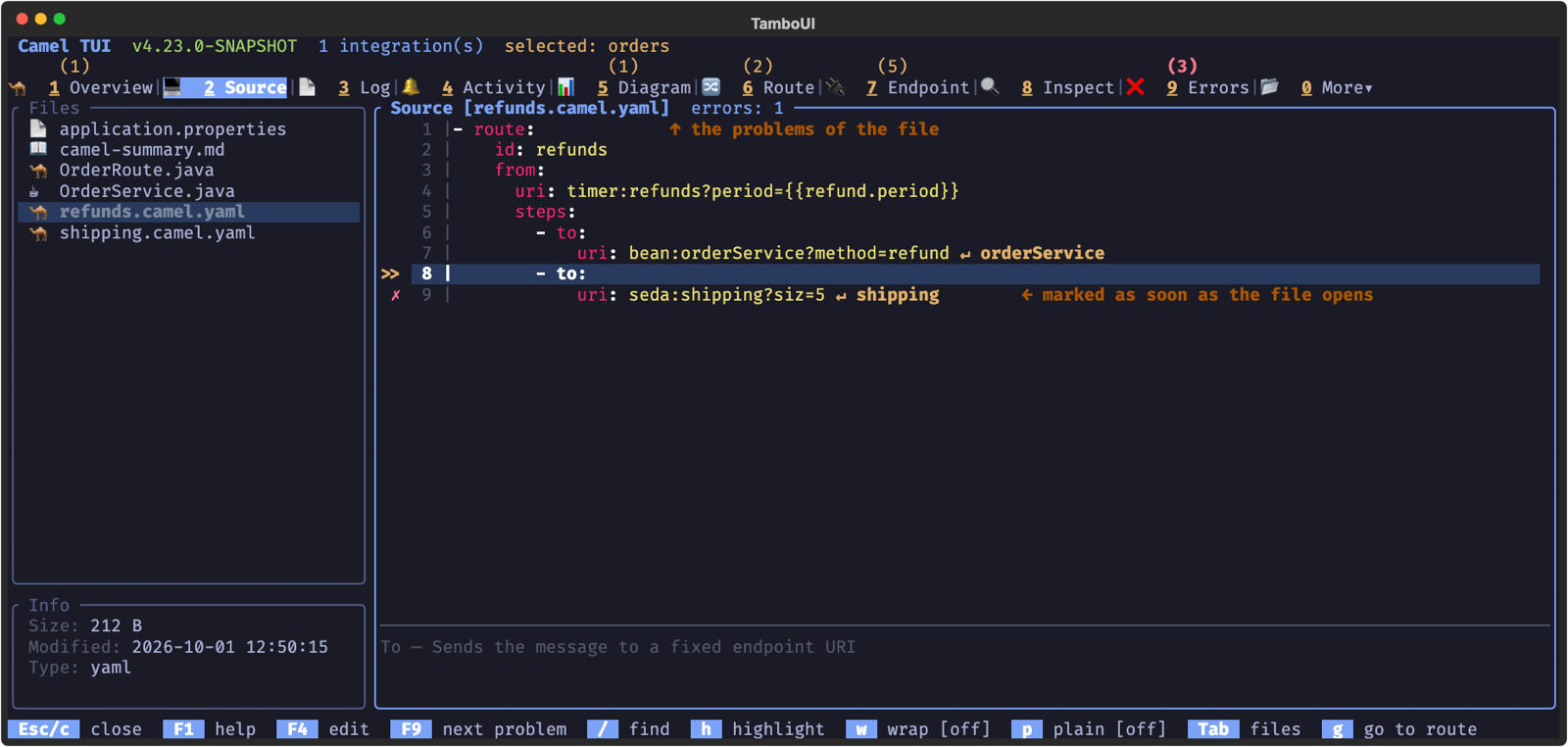Image resolution: width=1568 pixels, height=747 pixels.
Task: Switch to the Log tab
Action: point(365,87)
